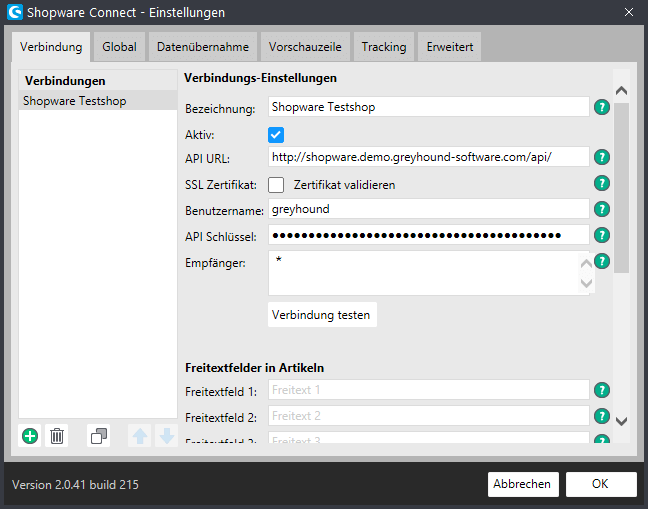Screen dimensions: 648x509
Task: Delete connection using trash icon
Action: point(57,436)
